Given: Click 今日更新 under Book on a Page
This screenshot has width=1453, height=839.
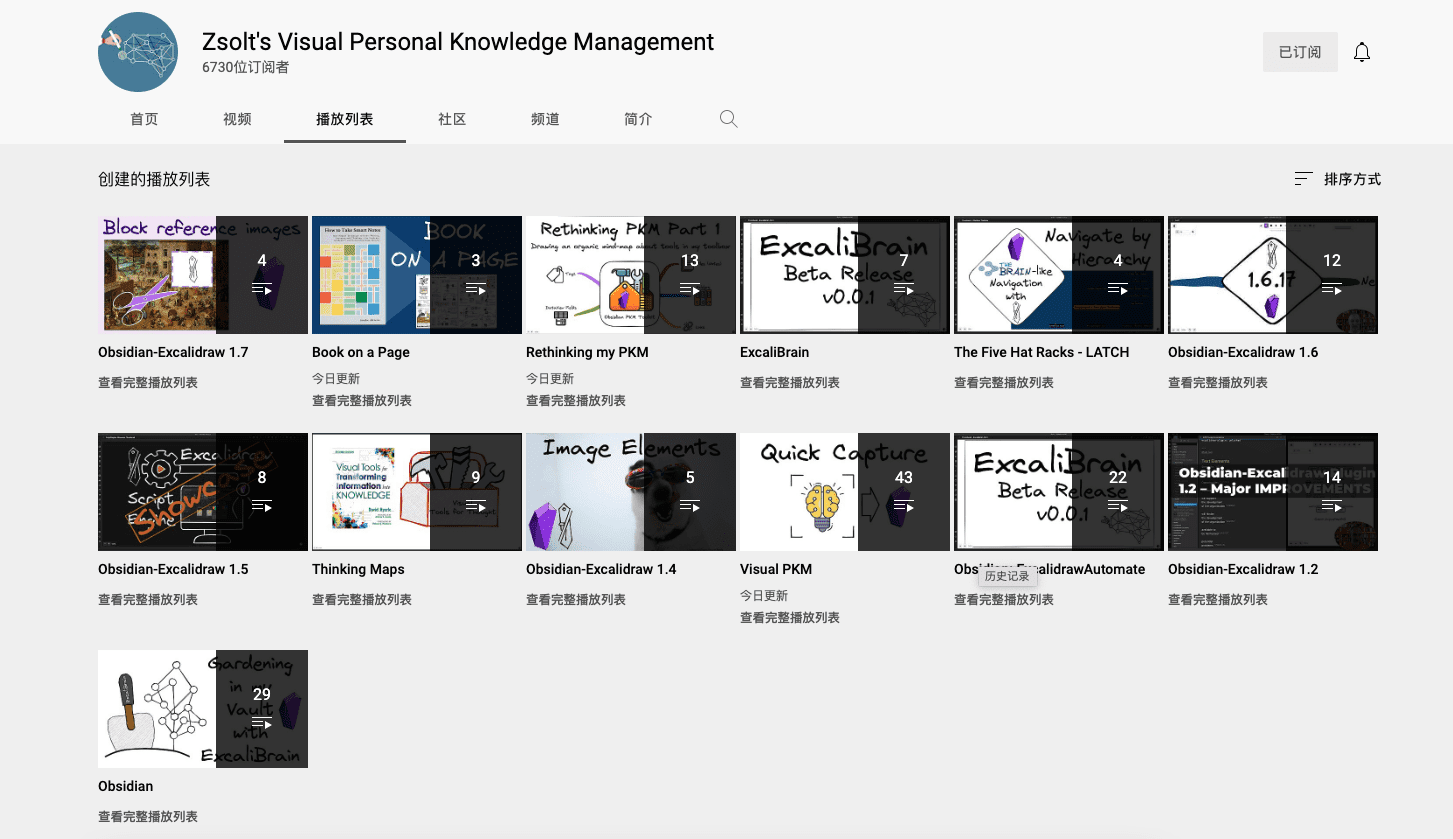Looking at the screenshot, I should [x=336, y=378].
